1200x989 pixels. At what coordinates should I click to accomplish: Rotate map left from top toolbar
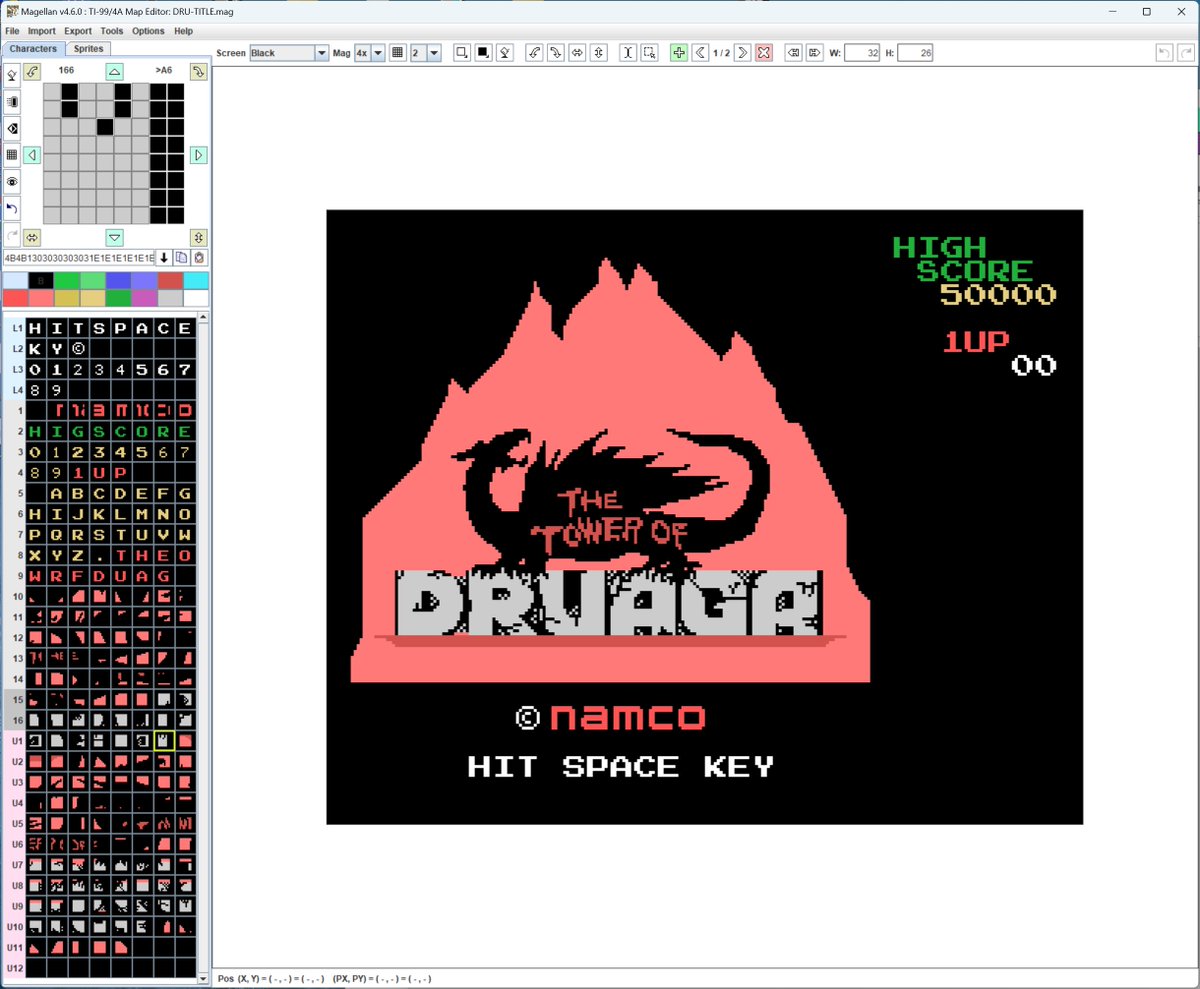pos(535,53)
